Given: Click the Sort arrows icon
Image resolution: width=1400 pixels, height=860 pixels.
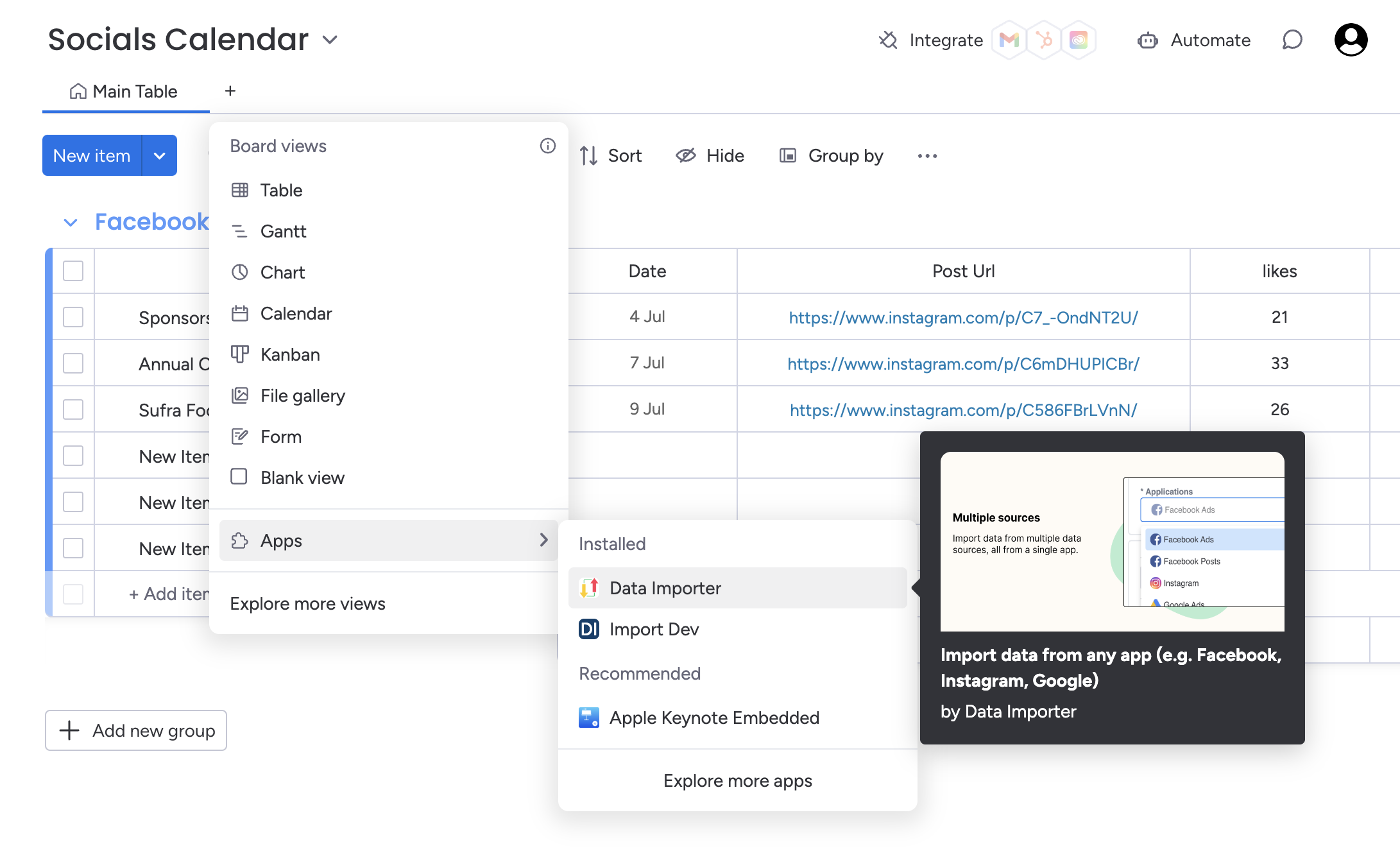Looking at the screenshot, I should click(x=588, y=155).
